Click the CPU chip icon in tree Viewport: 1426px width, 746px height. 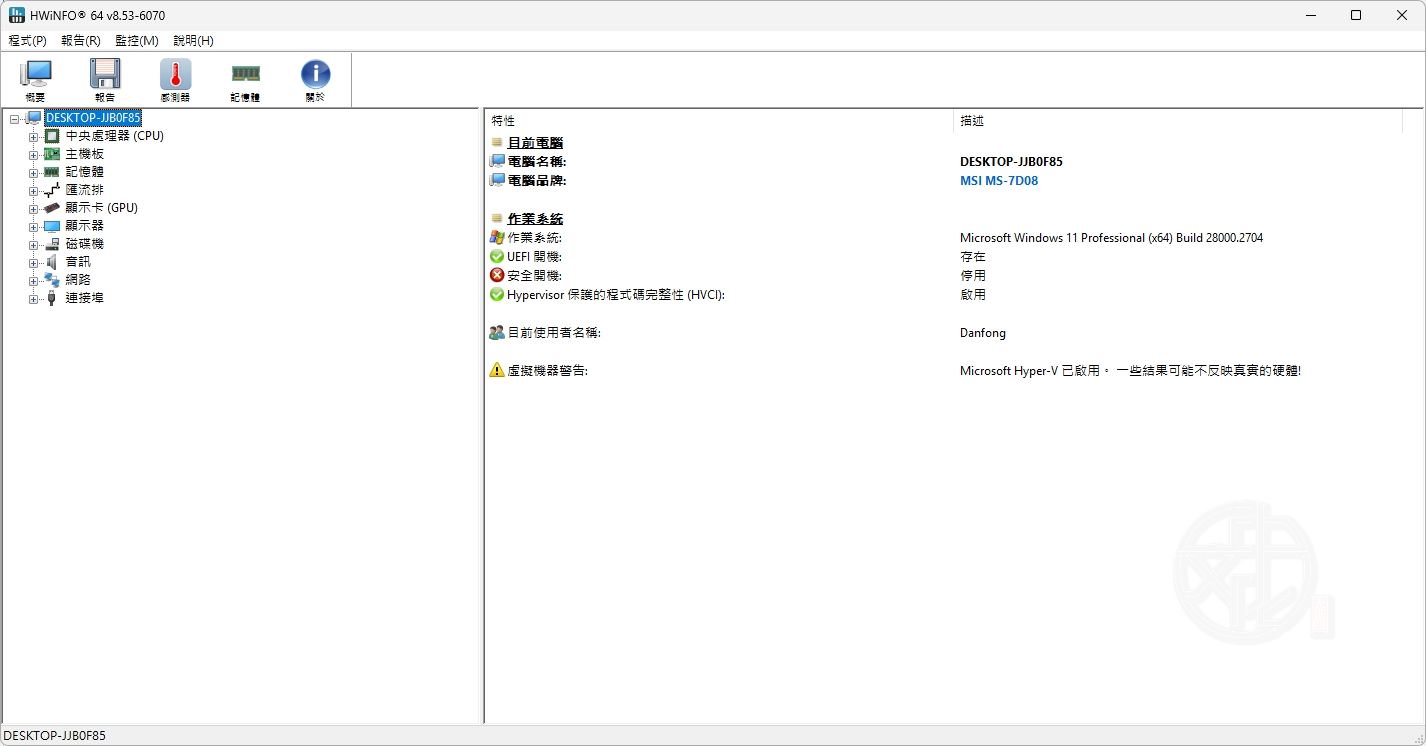[x=52, y=136]
